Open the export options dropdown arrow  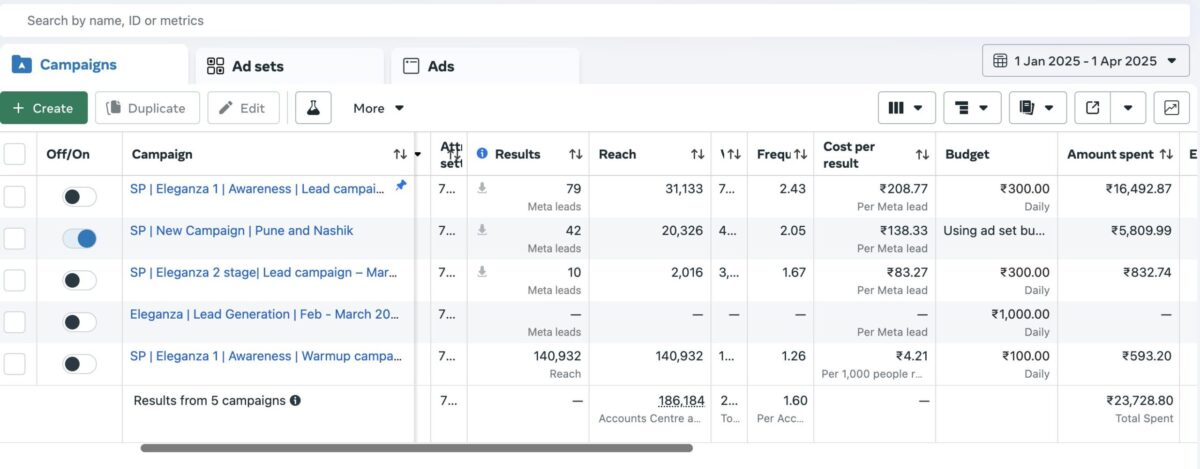[x=1128, y=108]
